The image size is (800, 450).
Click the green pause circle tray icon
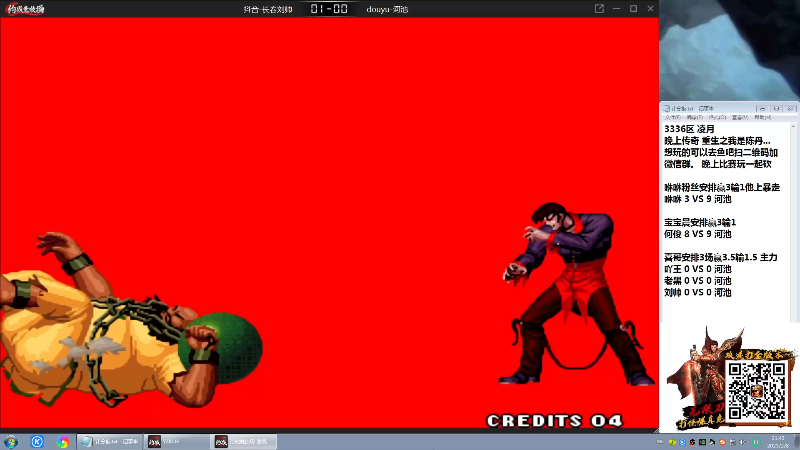coord(756,442)
